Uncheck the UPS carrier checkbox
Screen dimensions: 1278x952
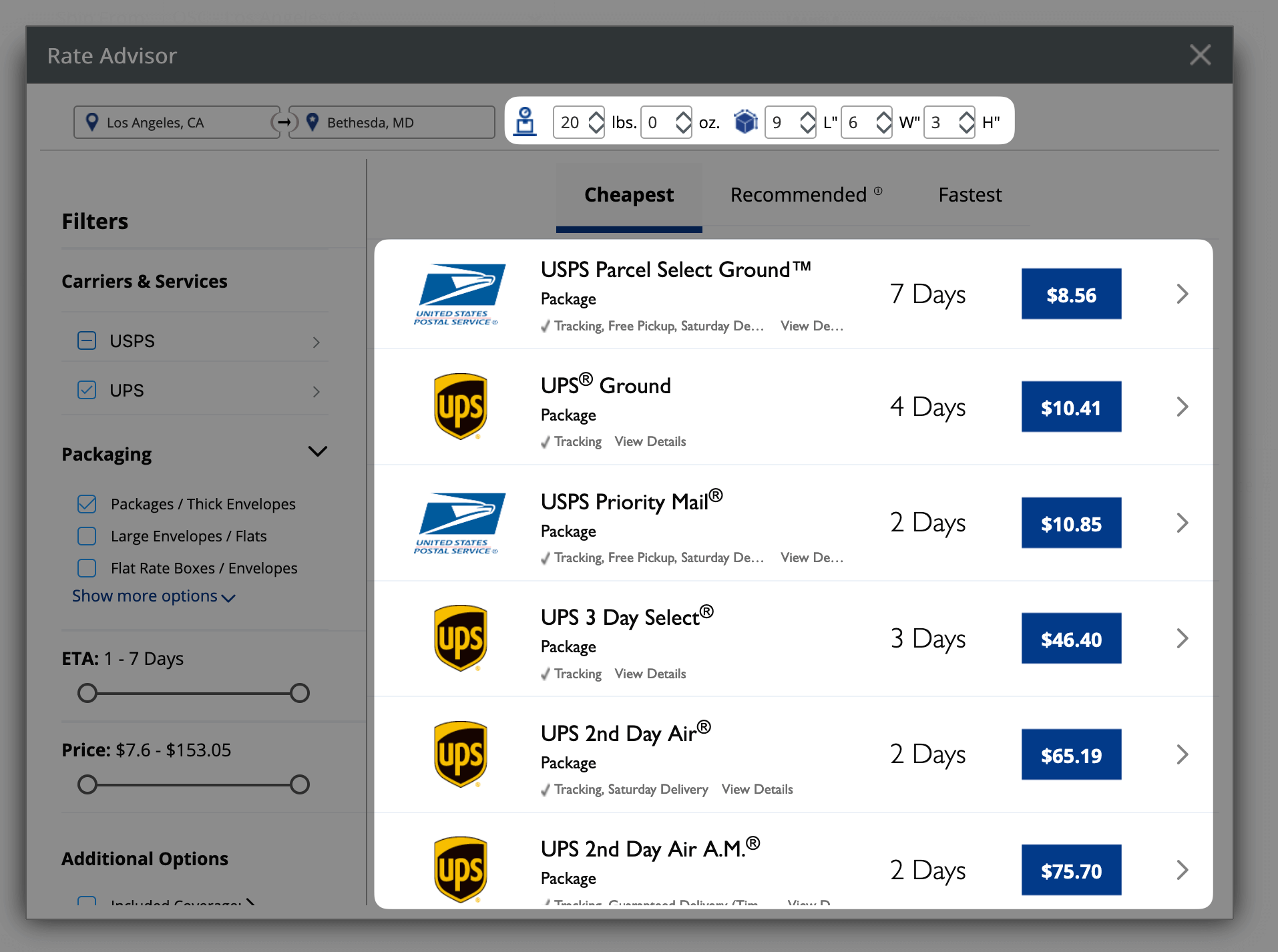[87, 390]
